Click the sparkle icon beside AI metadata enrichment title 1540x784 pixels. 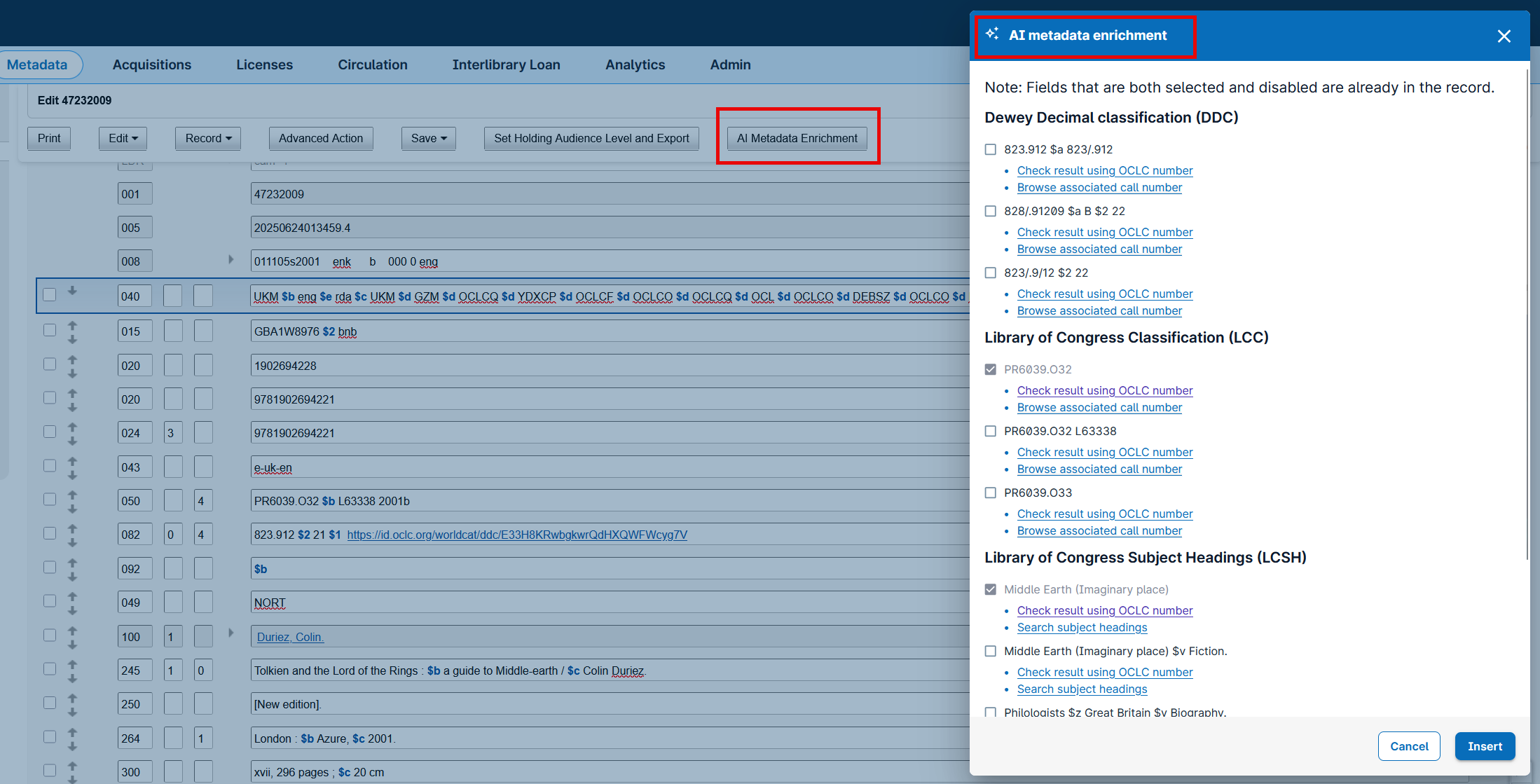point(992,34)
